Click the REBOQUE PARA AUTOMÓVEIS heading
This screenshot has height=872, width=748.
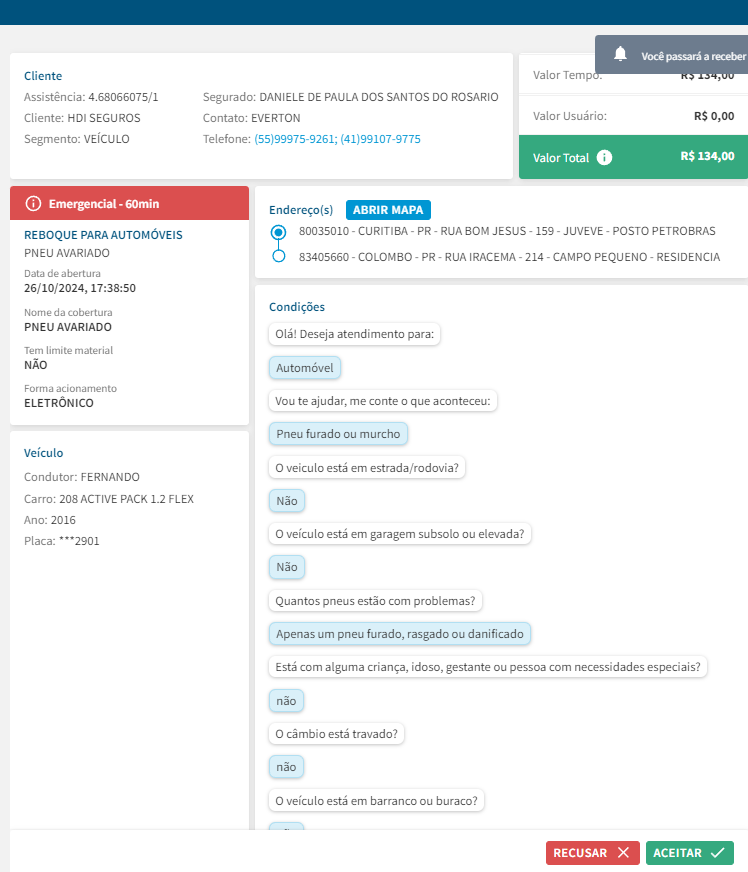103,235
